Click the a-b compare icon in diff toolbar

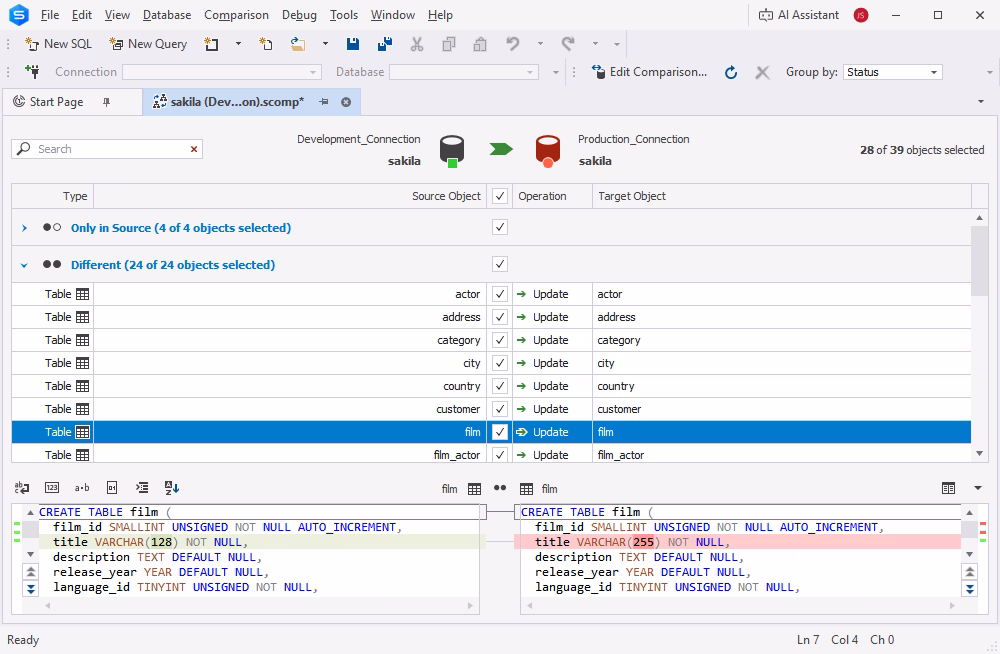[x=82, y=488]
